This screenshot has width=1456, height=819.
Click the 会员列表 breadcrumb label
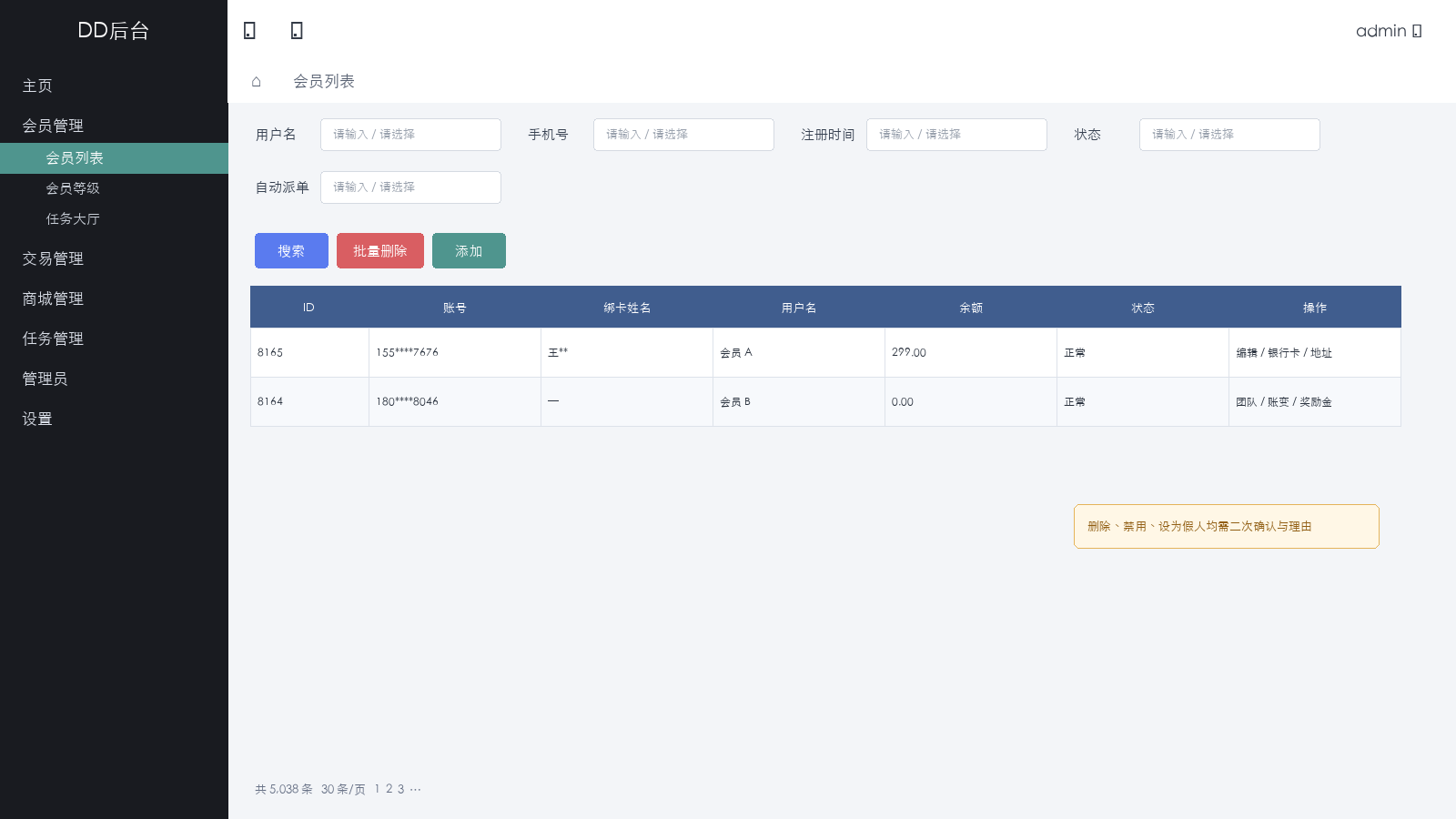point(324,82)
